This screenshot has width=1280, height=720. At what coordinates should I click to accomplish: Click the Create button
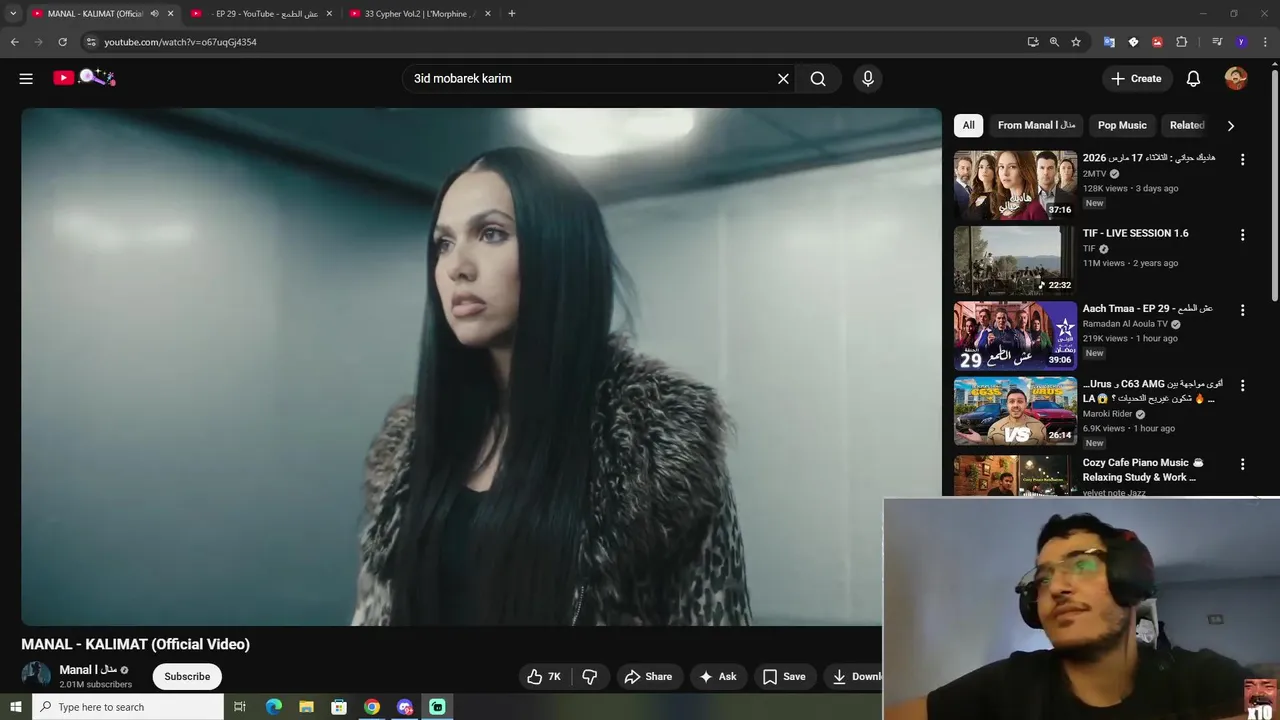click(1136, 79)
